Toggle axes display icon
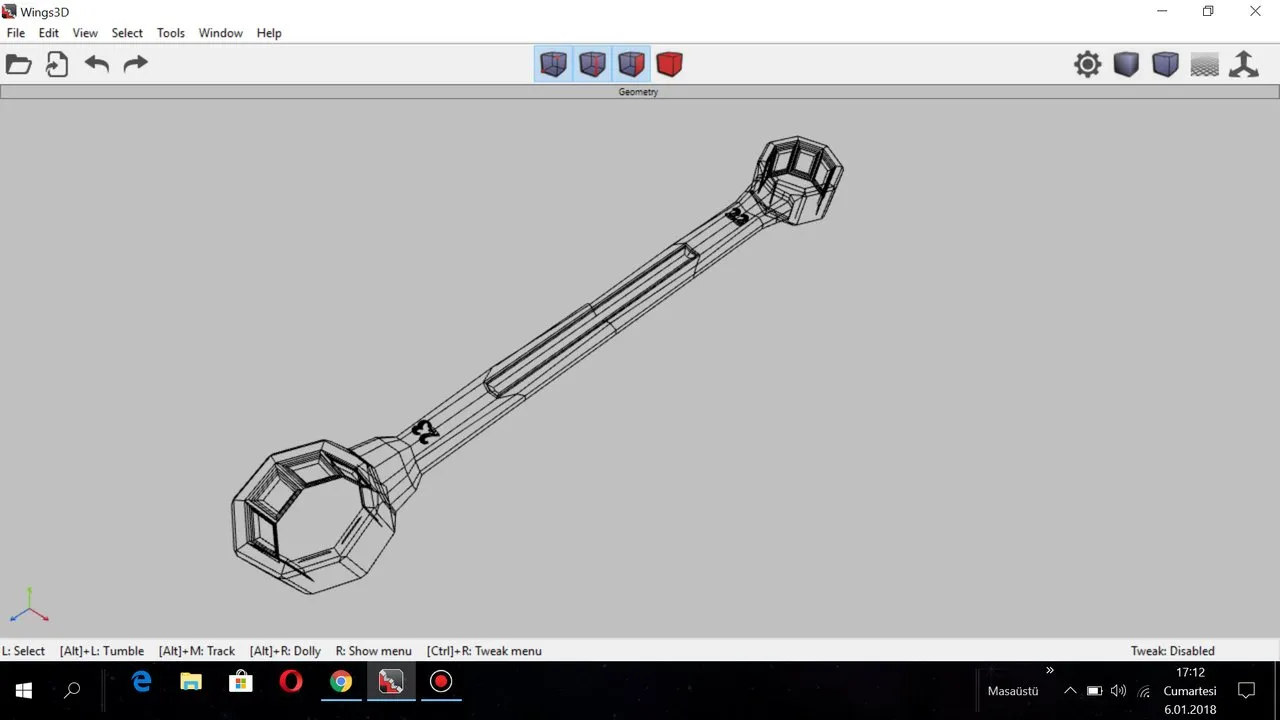This screenshot has height=720, width=1280. [1244, 65]
